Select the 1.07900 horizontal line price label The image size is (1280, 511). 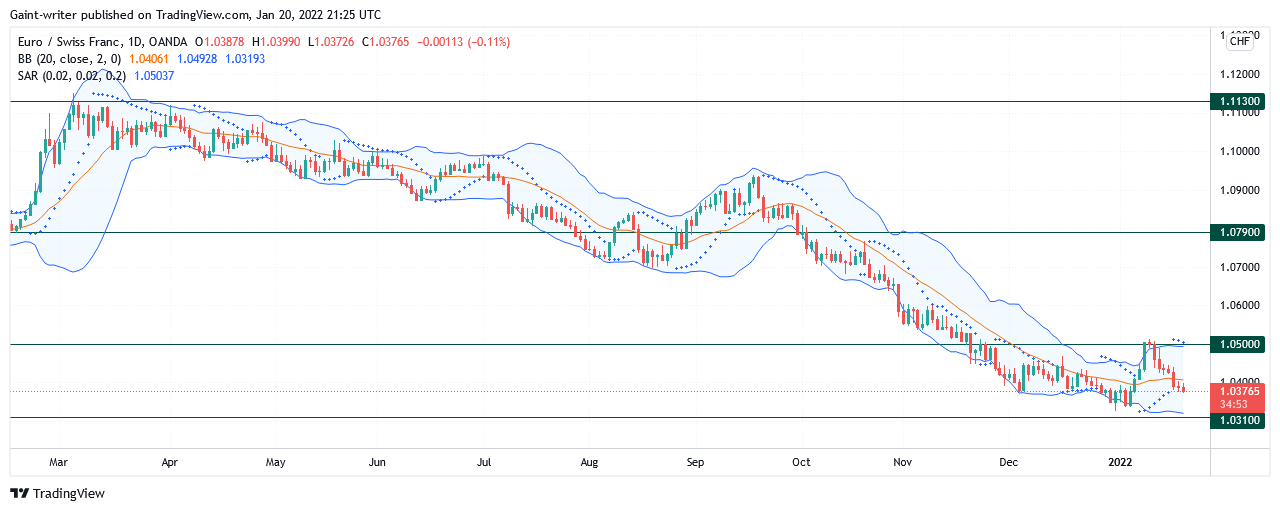click(1240, 232)
